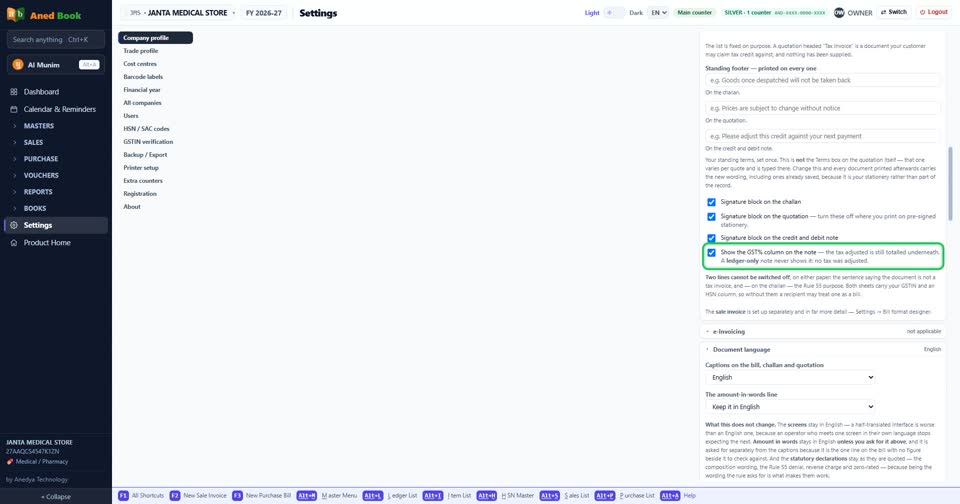The image size is (960, 504).
Task: Click the OW owner avatar circle
Action: (839, 12)
